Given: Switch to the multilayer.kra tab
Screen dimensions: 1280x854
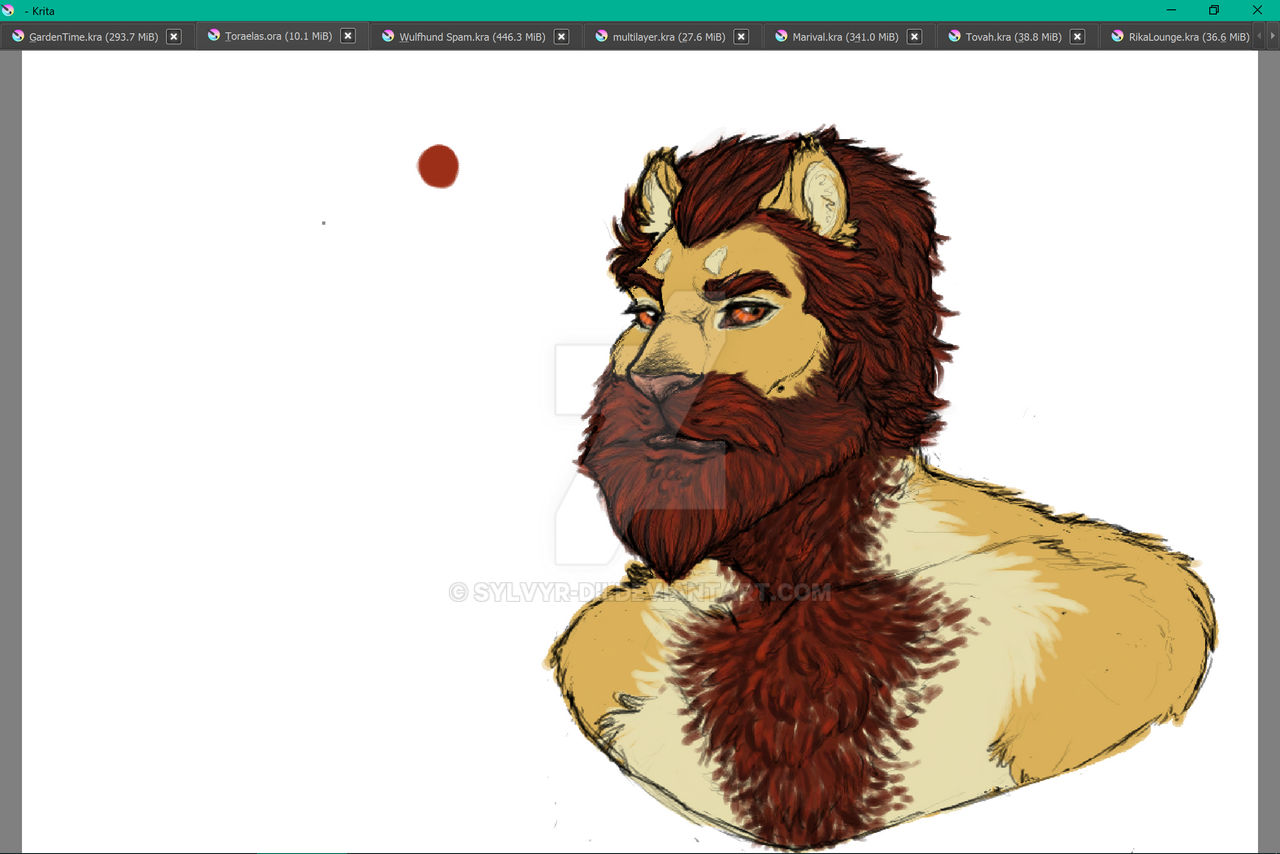Looking at the screenshot, I should [668, 37].
